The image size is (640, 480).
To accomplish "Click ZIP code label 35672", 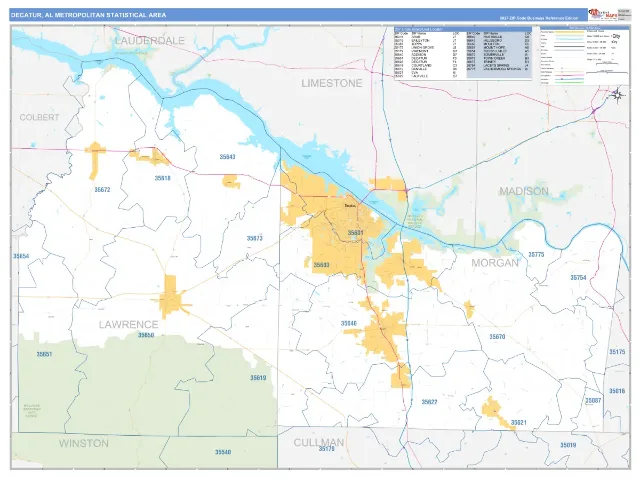I will [x=102, y=190].
